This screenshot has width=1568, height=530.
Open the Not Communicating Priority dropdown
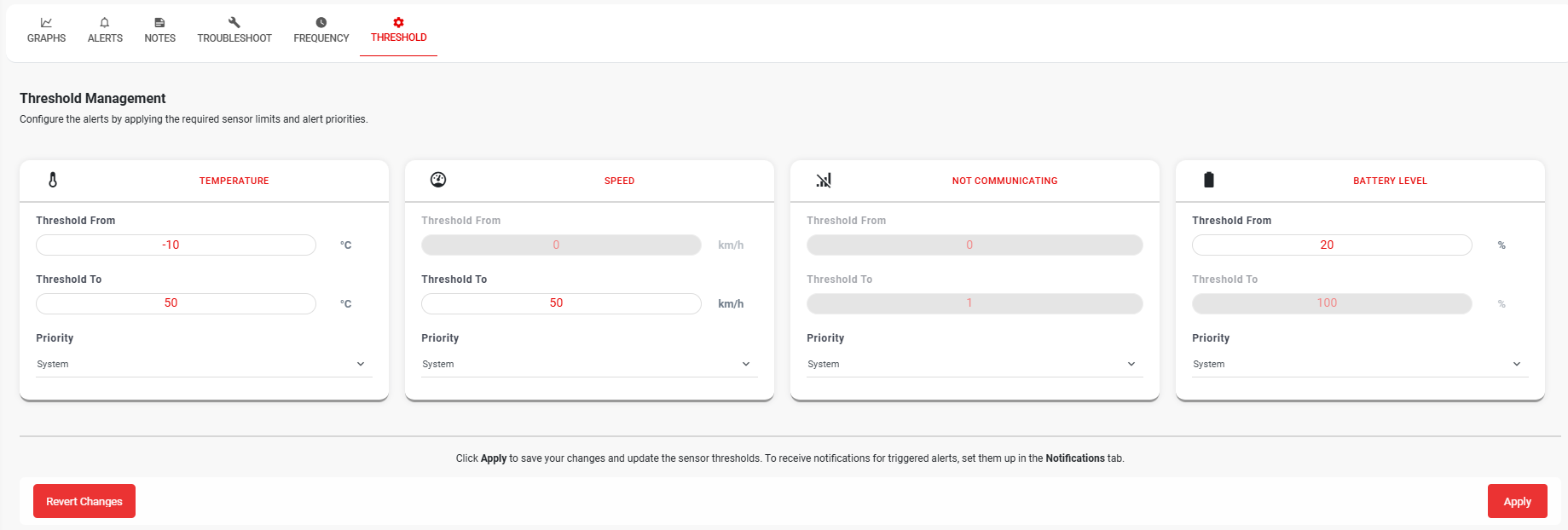(975, 364)
